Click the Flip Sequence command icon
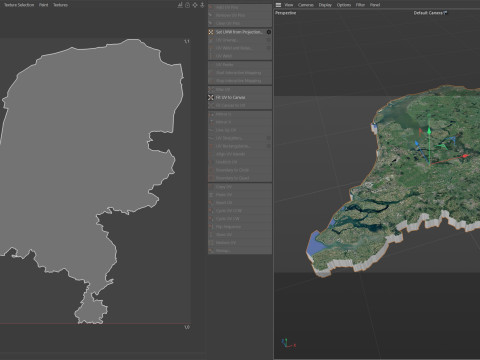The width and height of the screenshot is (480, 360). click(211, 227)
